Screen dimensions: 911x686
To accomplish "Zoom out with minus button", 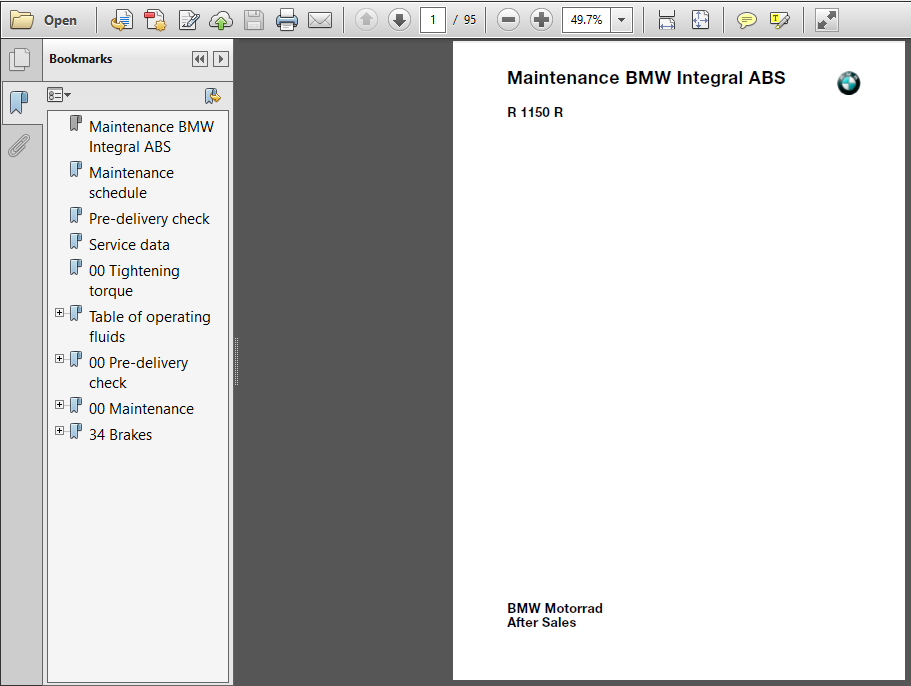I will click(508, 20).
